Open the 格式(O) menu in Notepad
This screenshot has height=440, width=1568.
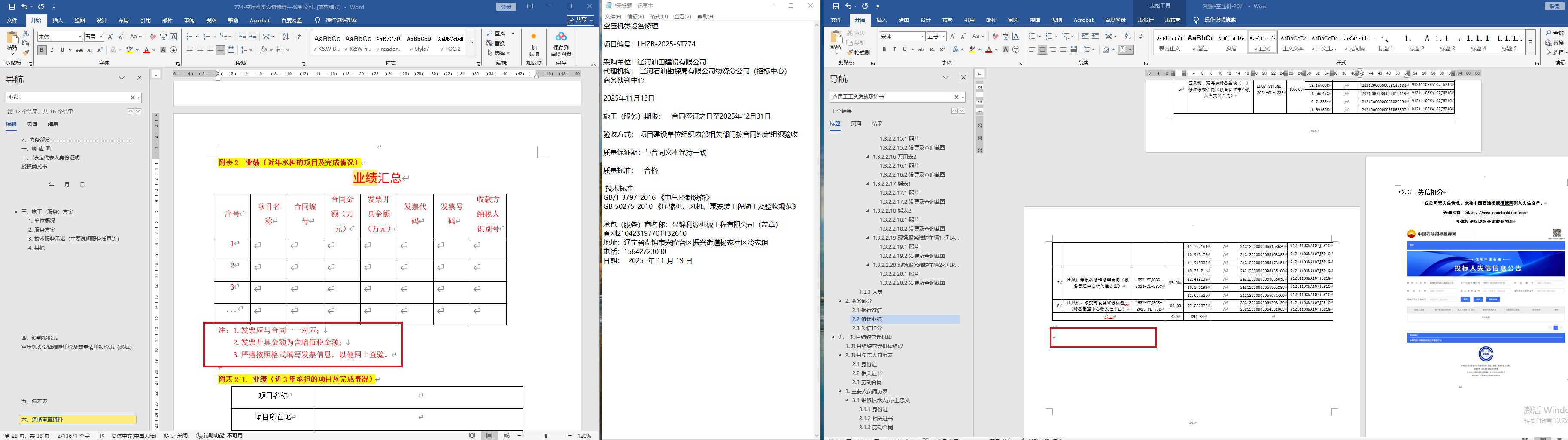(x=659, y=16)
